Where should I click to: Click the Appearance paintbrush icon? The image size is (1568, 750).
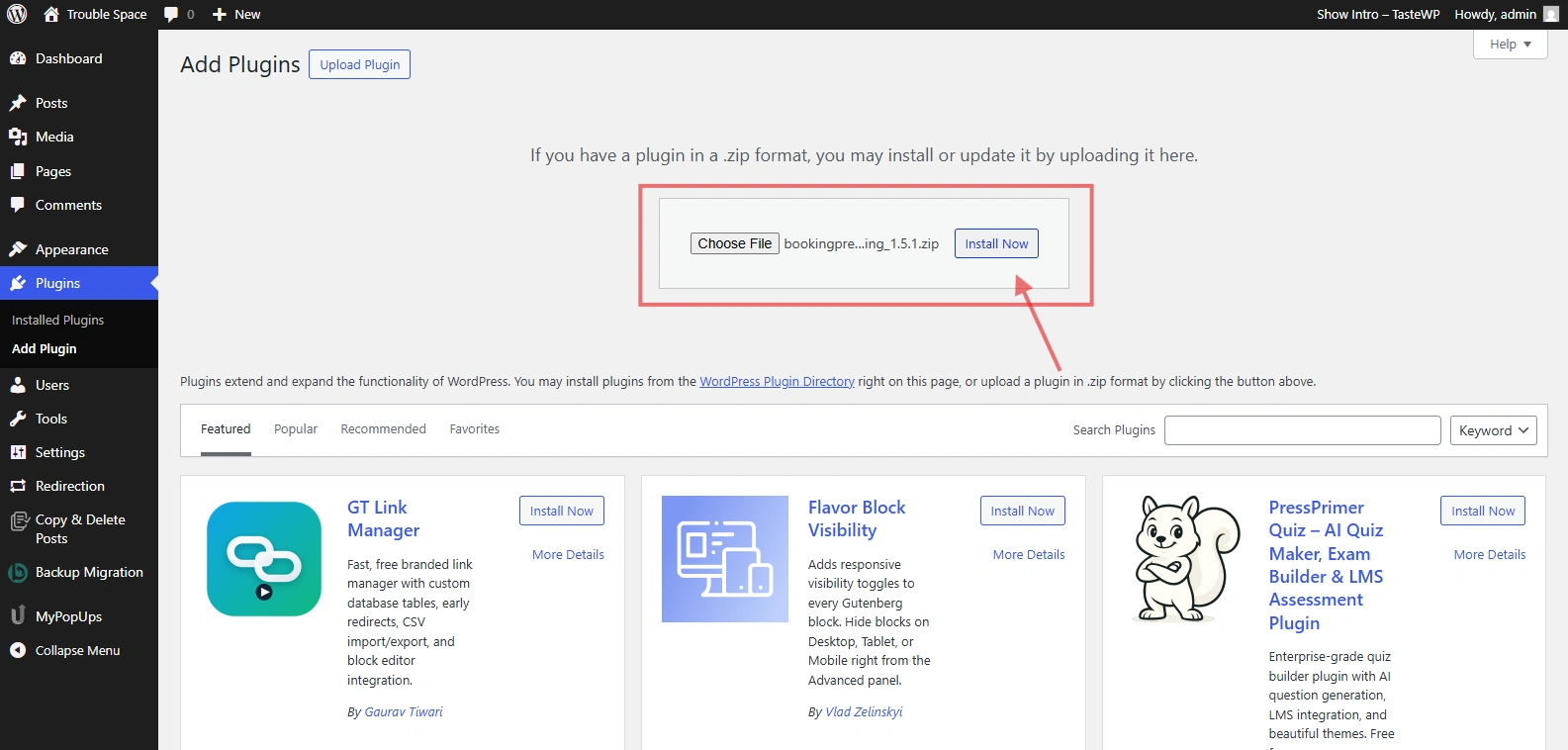click(x=18, y=249)
